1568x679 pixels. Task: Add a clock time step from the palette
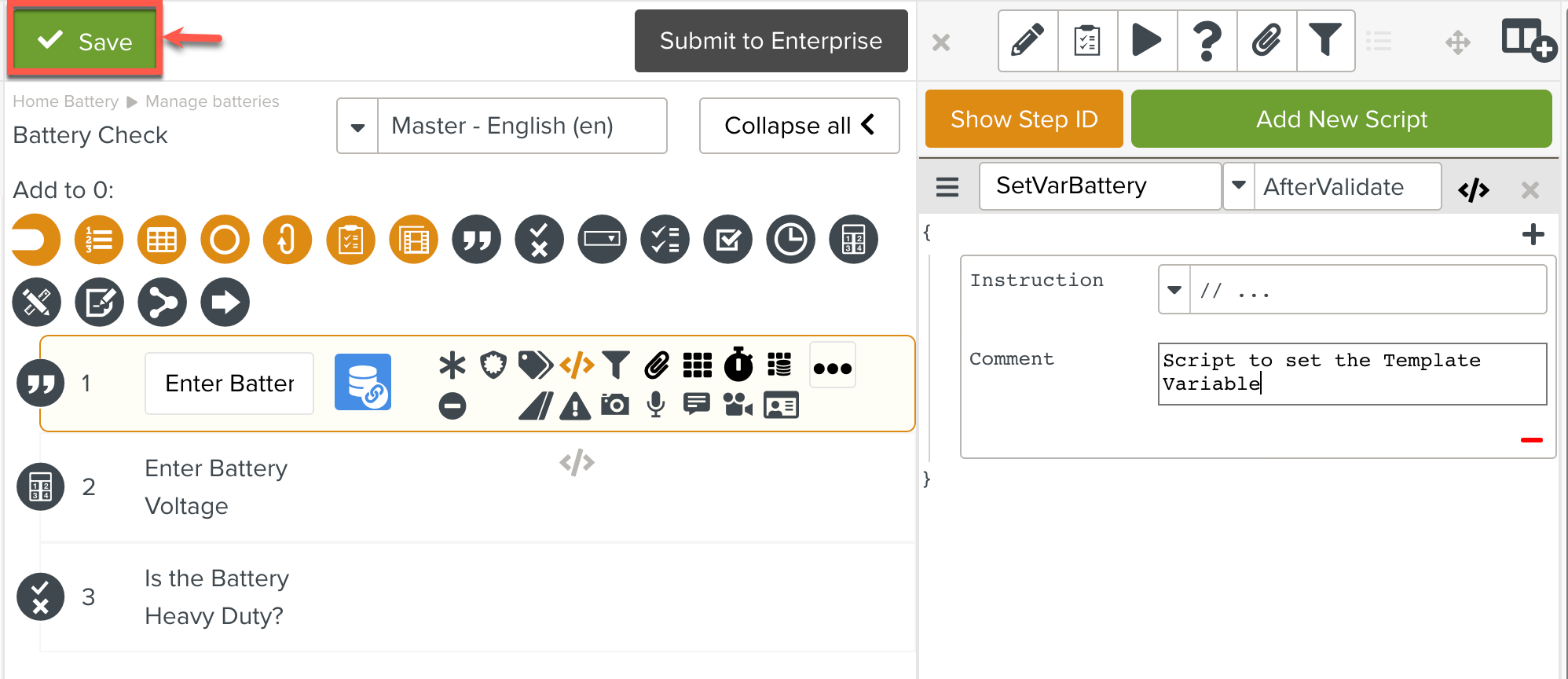pos(790,240)
